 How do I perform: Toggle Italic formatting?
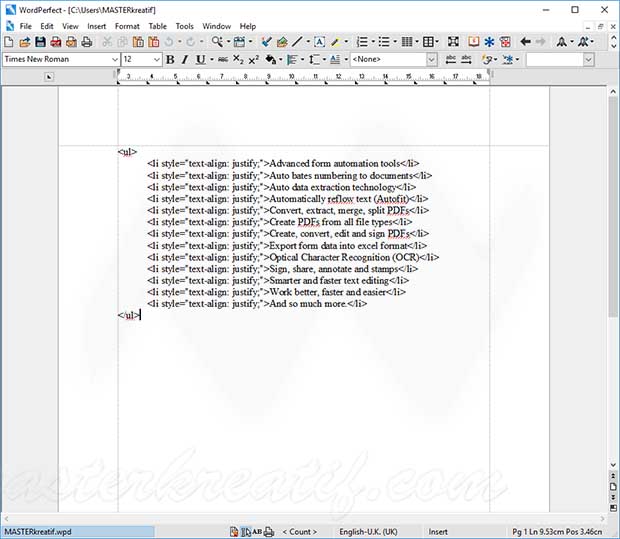[185, 60]
